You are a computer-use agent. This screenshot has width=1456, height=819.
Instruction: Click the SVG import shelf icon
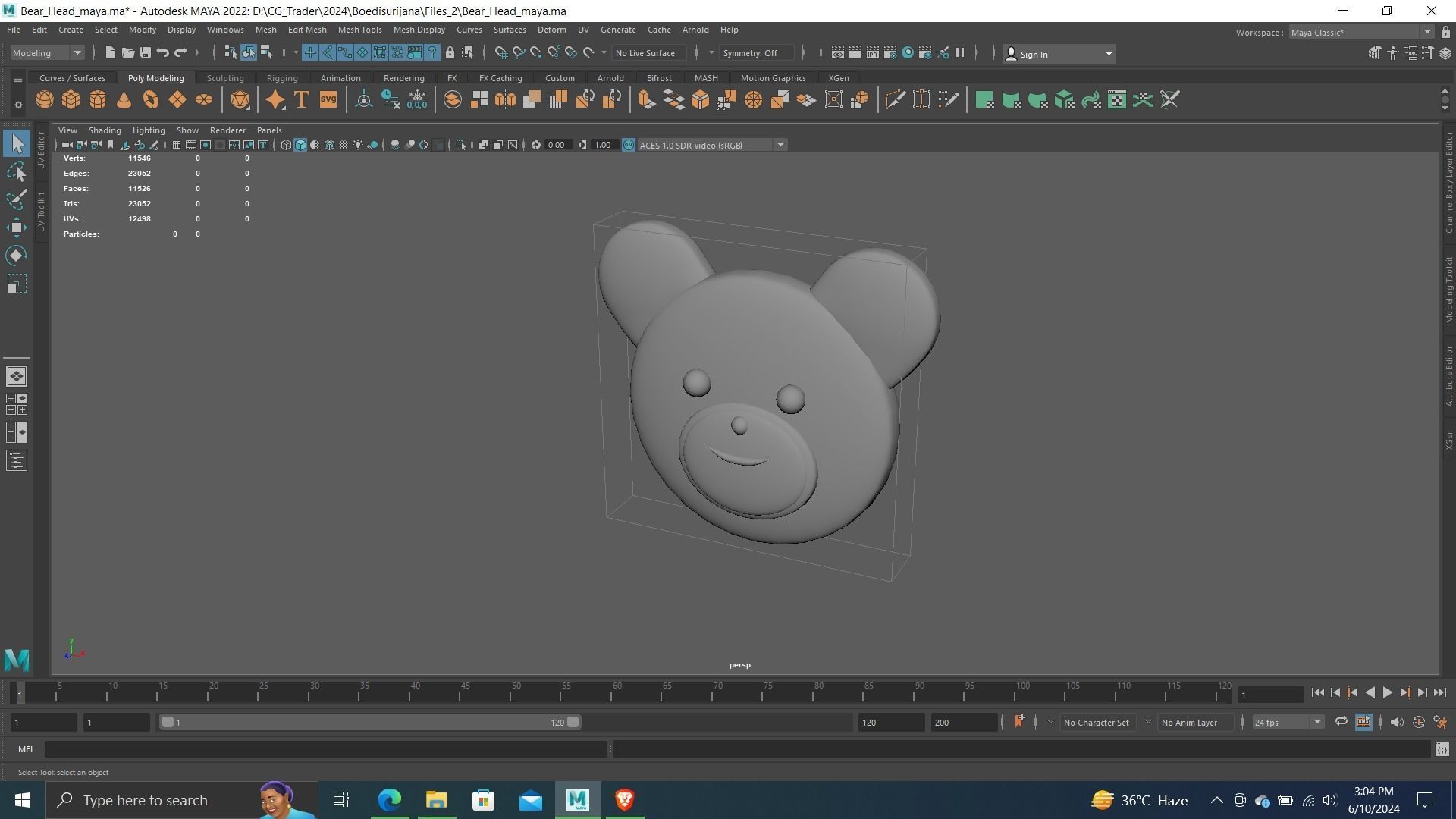[x=328, y=99]
